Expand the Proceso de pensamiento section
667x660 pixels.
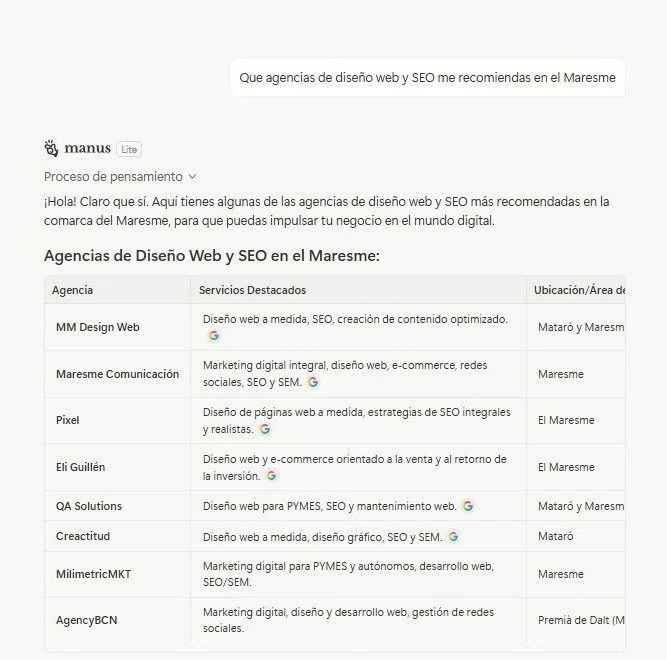click(120, 176)
